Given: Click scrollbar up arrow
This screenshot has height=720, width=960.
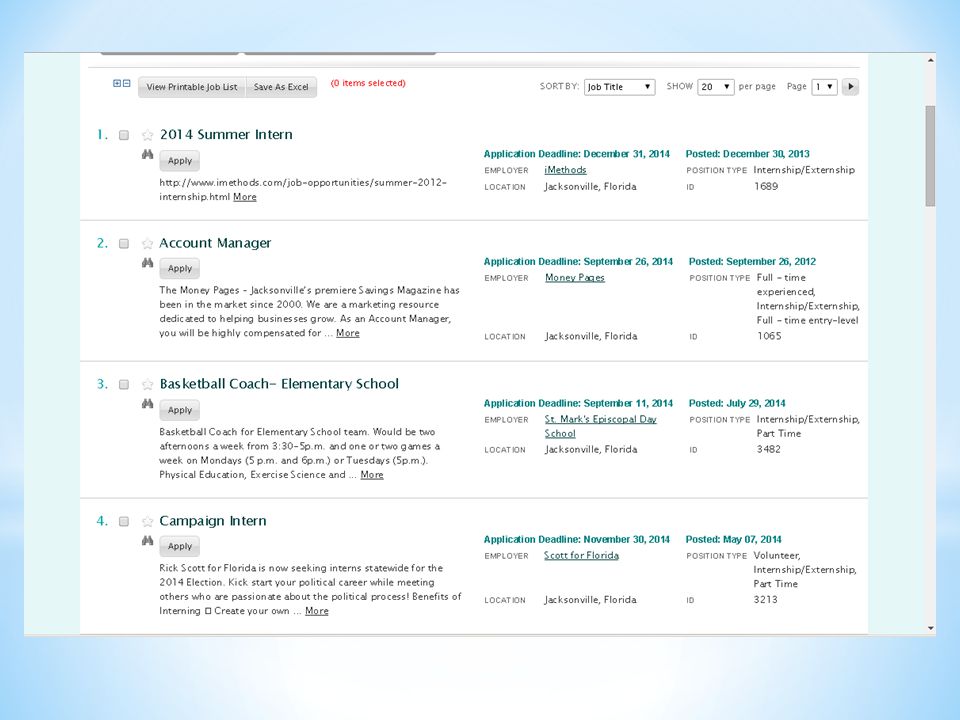Looking at the screenshot, I should 931,60.
